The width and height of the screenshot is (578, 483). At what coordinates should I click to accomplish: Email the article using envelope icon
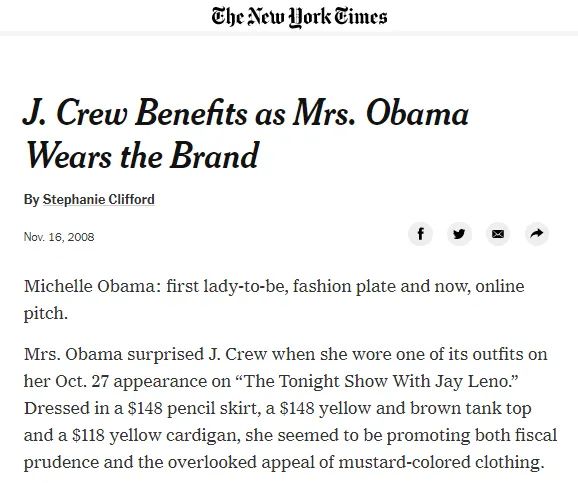pos(498,234)
